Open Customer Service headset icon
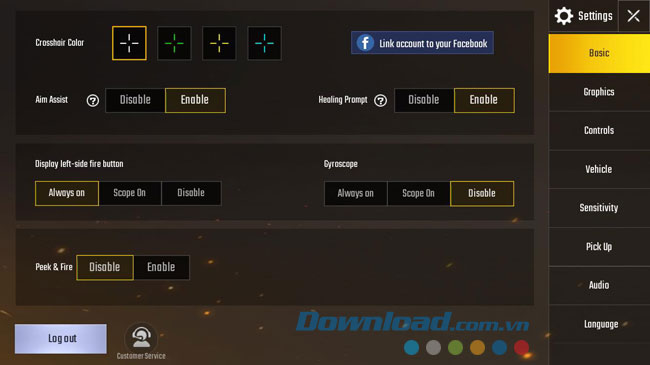Image resolution: width=650 pixels, height=365 pixels. coord(141,338)
